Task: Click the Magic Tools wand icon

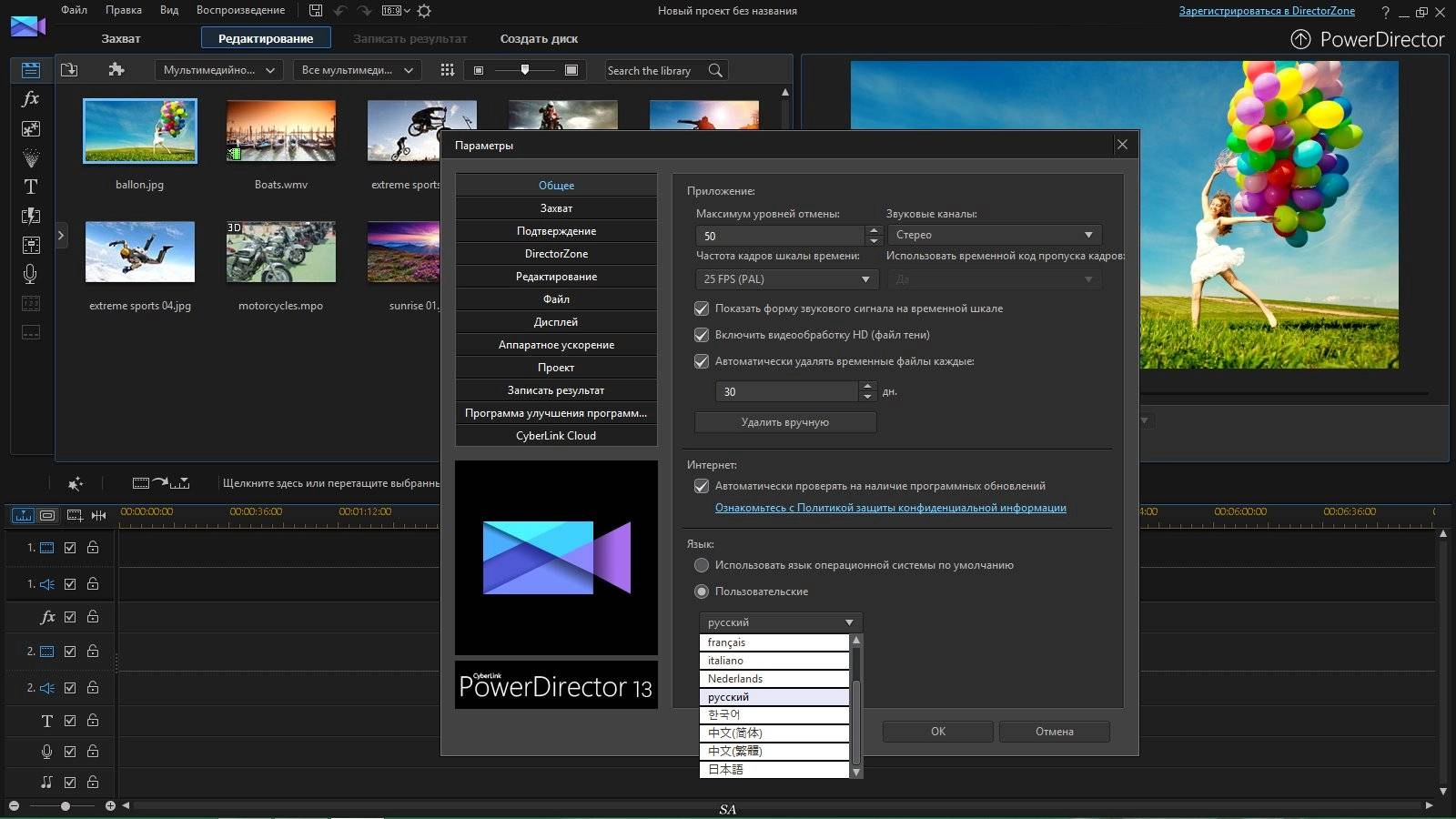Action: (76, 483)
